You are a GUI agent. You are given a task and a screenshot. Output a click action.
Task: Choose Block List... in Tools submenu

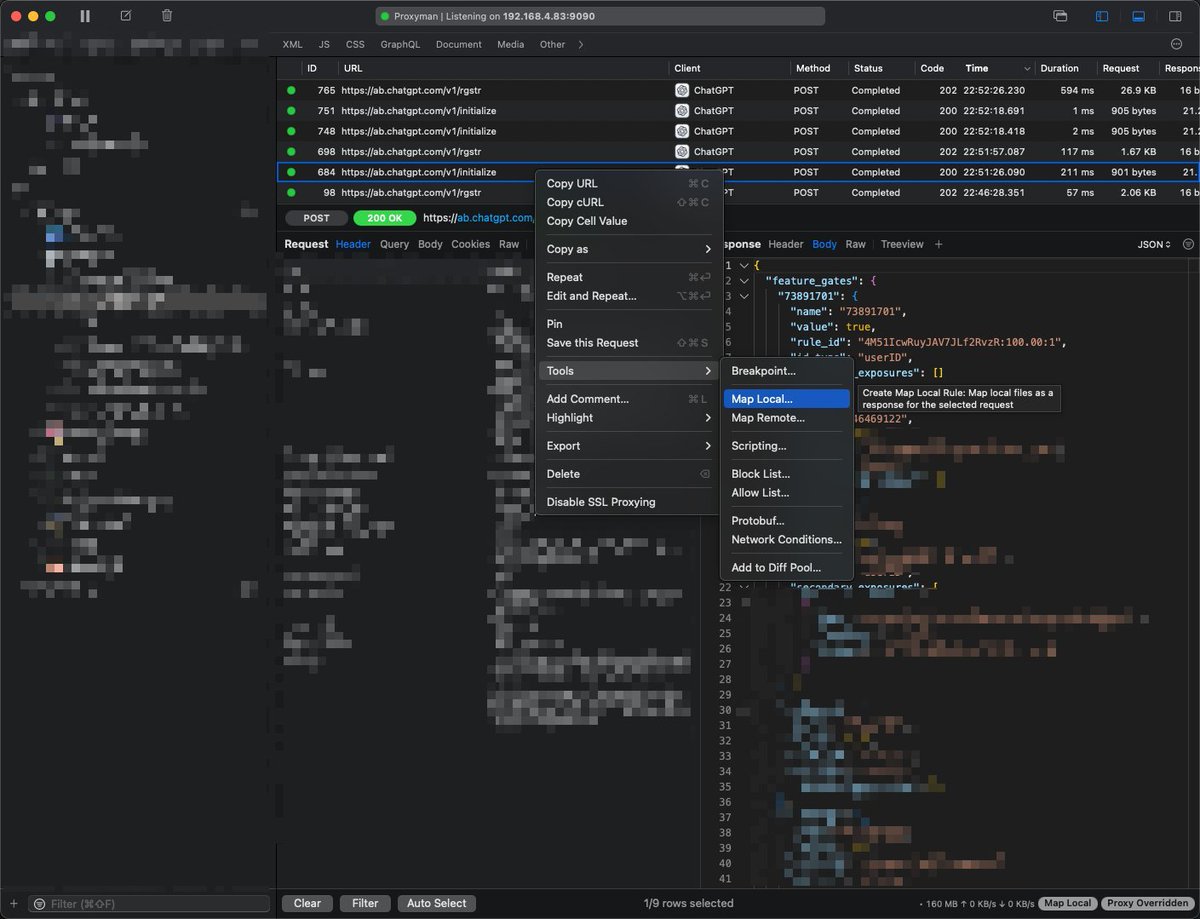pyautogui.click(x=786, y=474)
